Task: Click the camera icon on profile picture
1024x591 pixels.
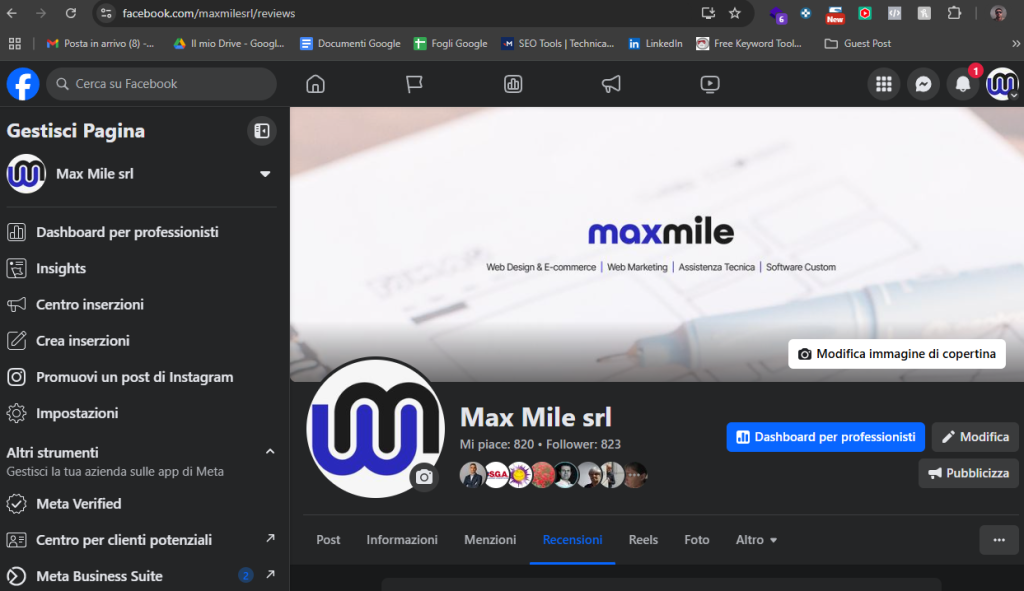Action: click(x=424, y=477)
